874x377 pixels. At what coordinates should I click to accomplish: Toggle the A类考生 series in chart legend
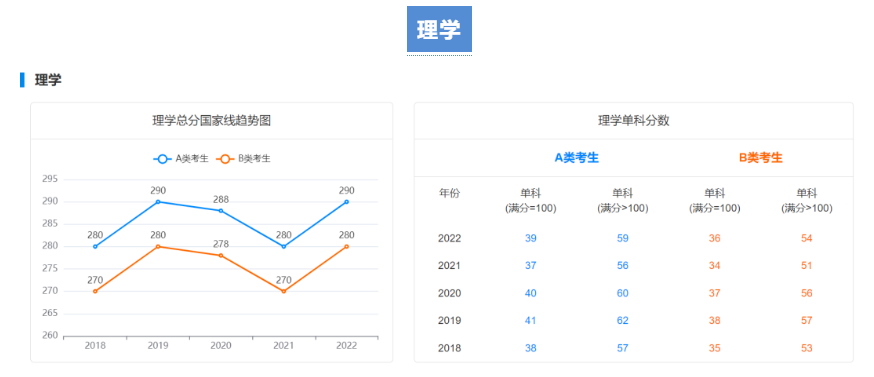(x=181, y=158)
